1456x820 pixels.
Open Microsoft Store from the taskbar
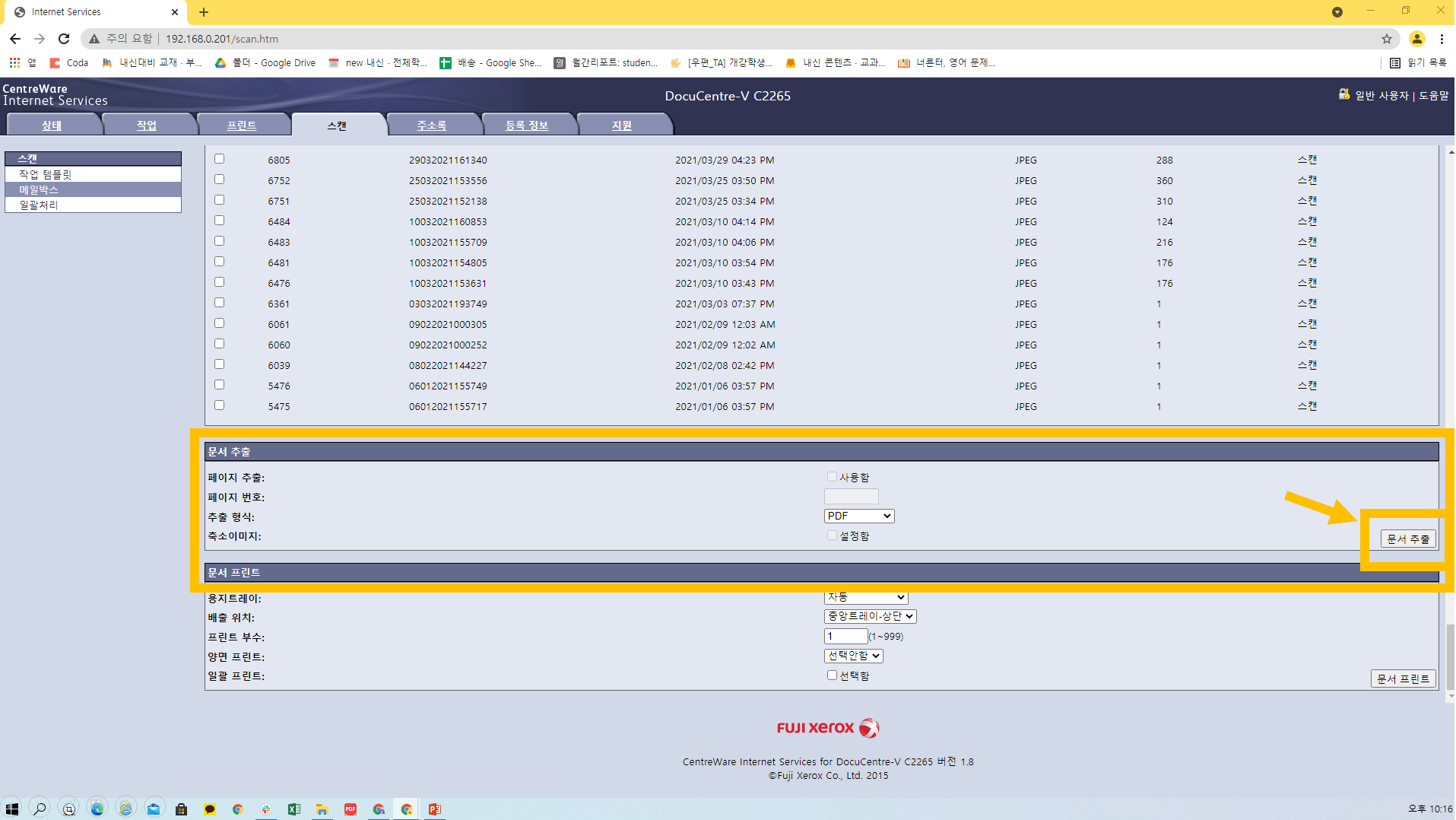pos(182,809)
